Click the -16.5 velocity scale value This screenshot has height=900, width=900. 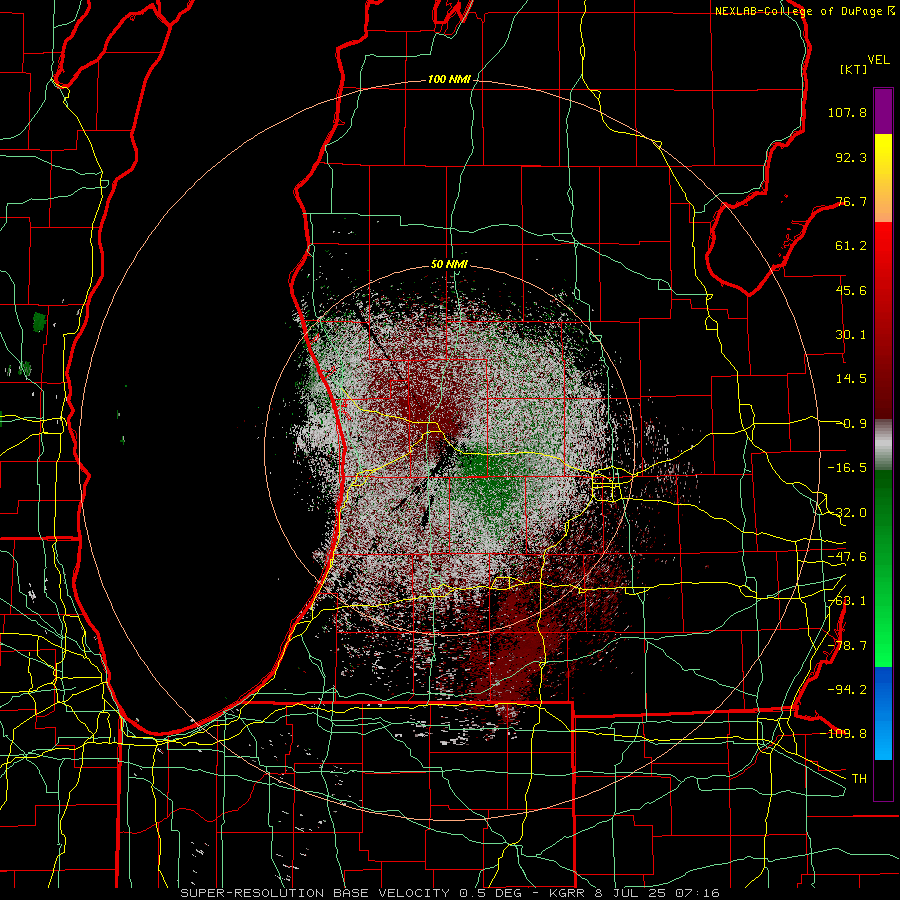click(847, 468)
